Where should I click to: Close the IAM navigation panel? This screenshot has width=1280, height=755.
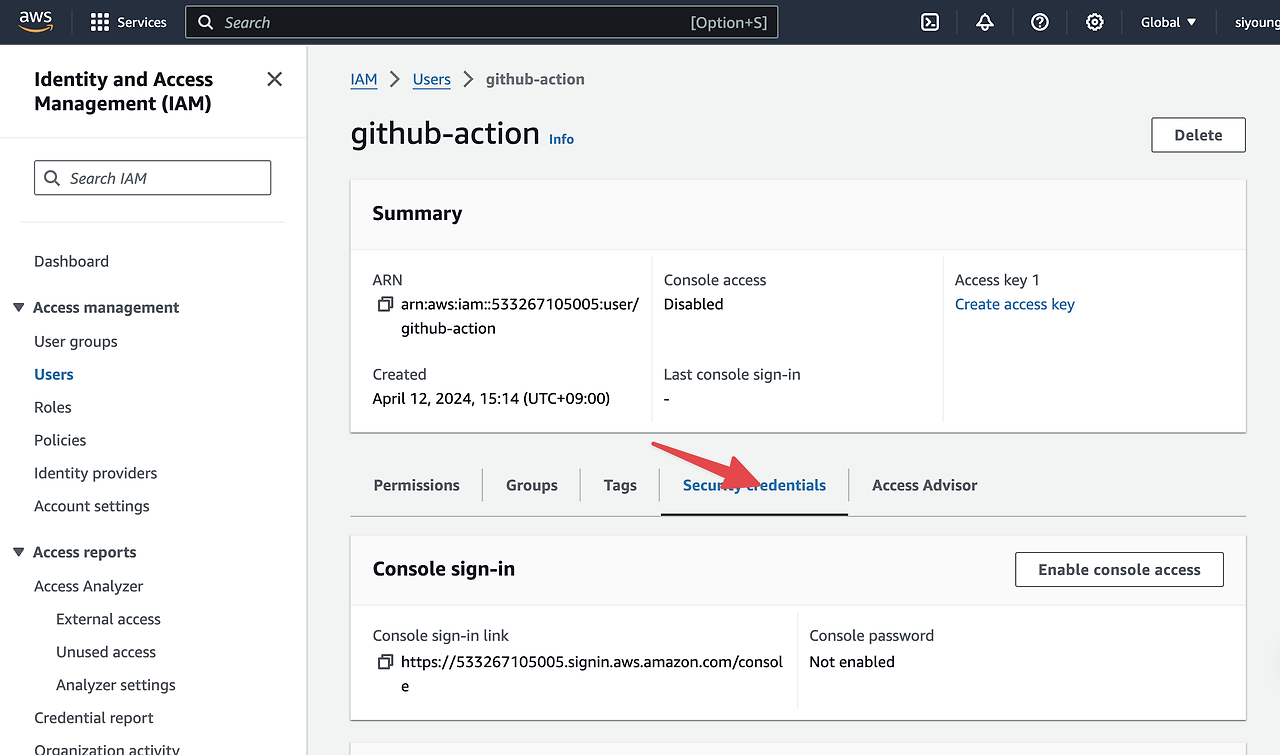(275, 79)
